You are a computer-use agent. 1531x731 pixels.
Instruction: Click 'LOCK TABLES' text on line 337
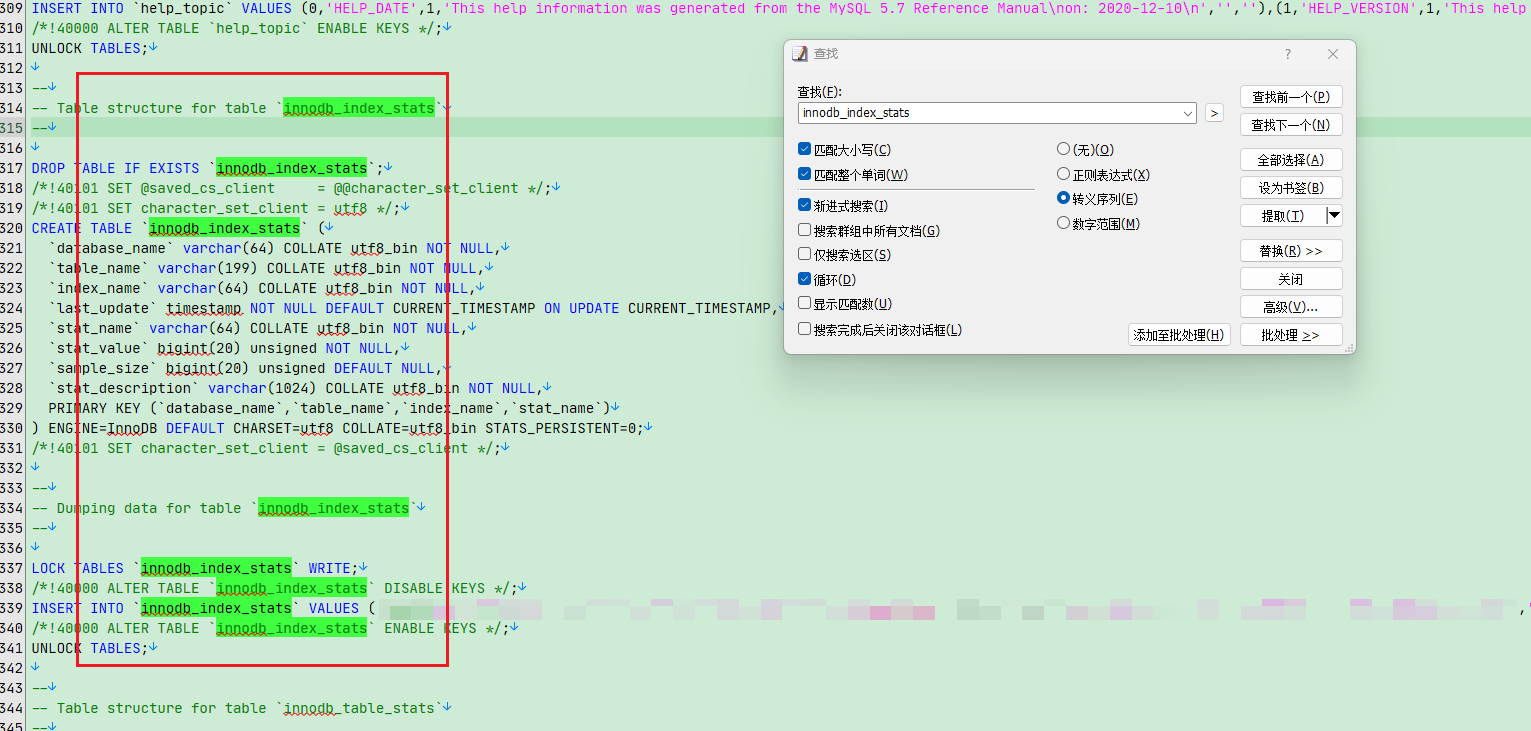pyautogui.click(x=78, y=568)
